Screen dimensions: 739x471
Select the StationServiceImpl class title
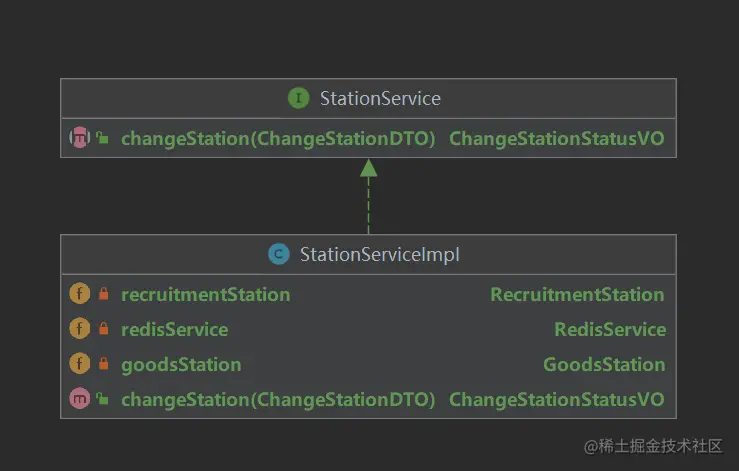[379, 255]
